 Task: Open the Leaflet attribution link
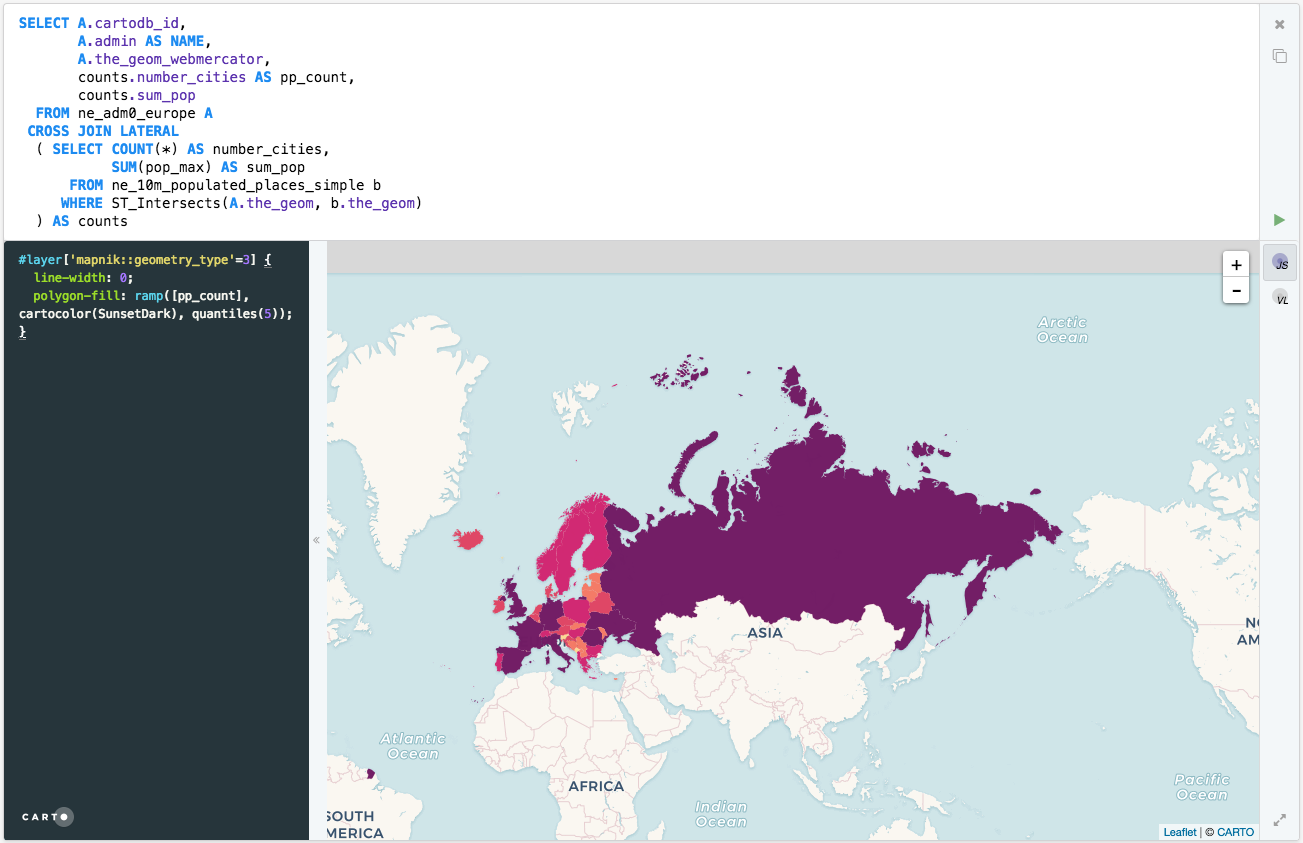coord(1179,832)
